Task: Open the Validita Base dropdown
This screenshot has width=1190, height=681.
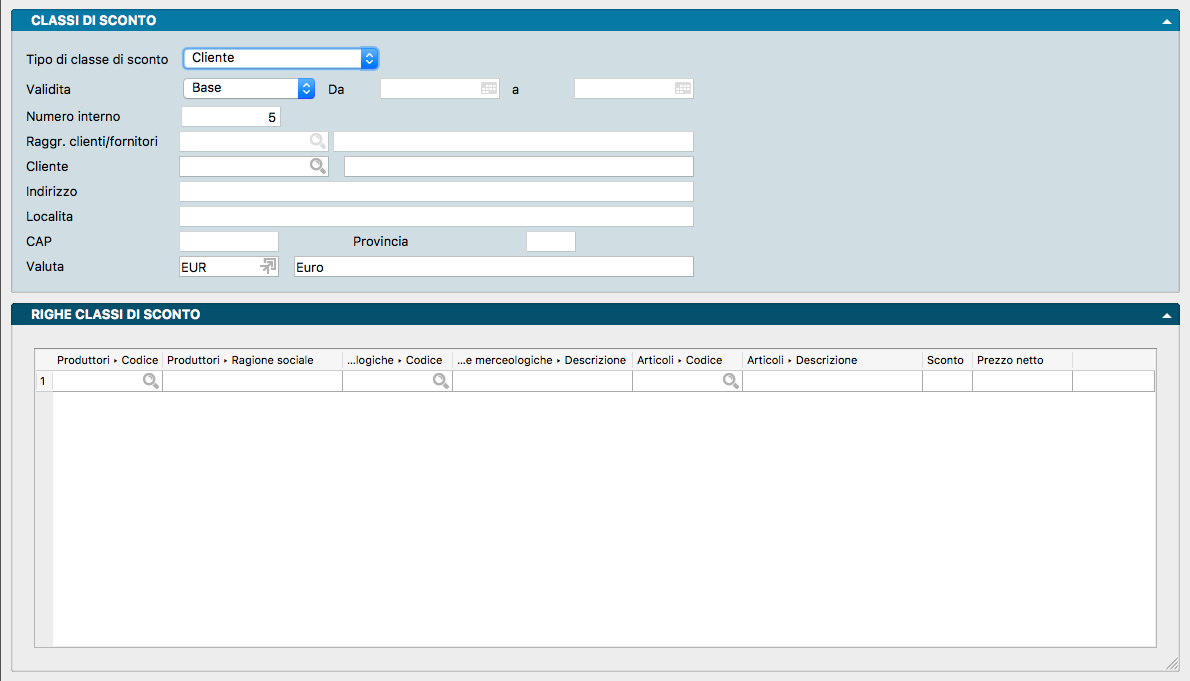Action: [x=249, y=88]
